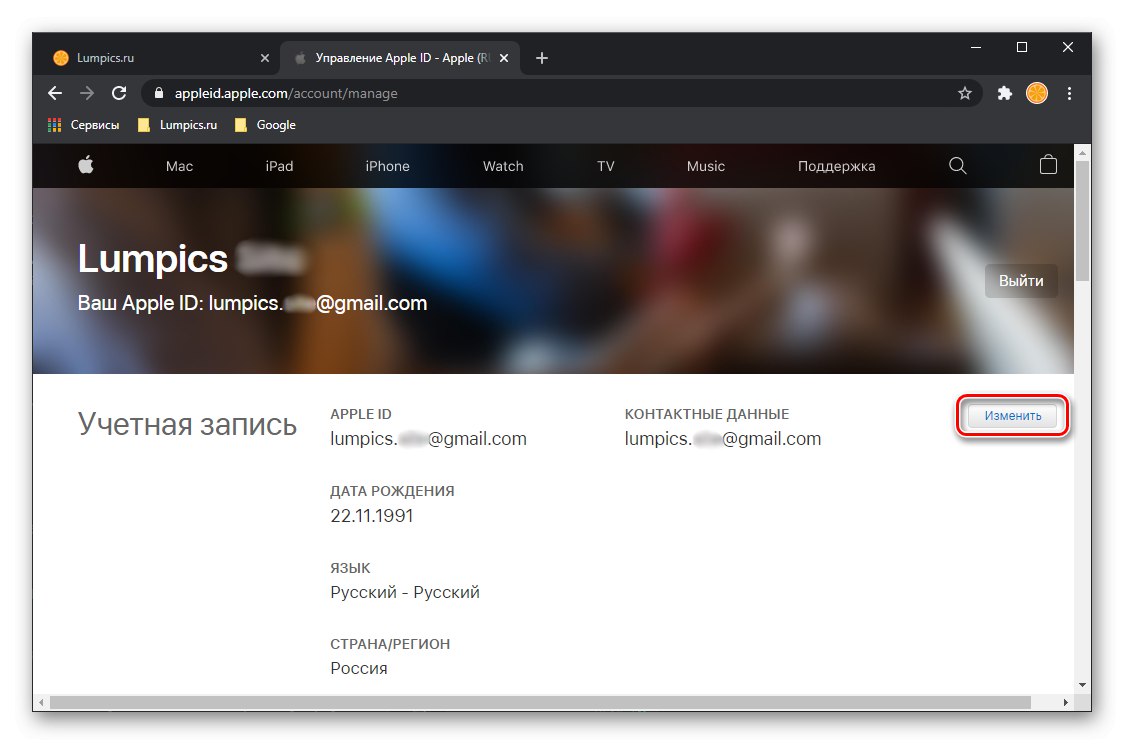Click the Apple logo in the navigation bar

point(86,166)
